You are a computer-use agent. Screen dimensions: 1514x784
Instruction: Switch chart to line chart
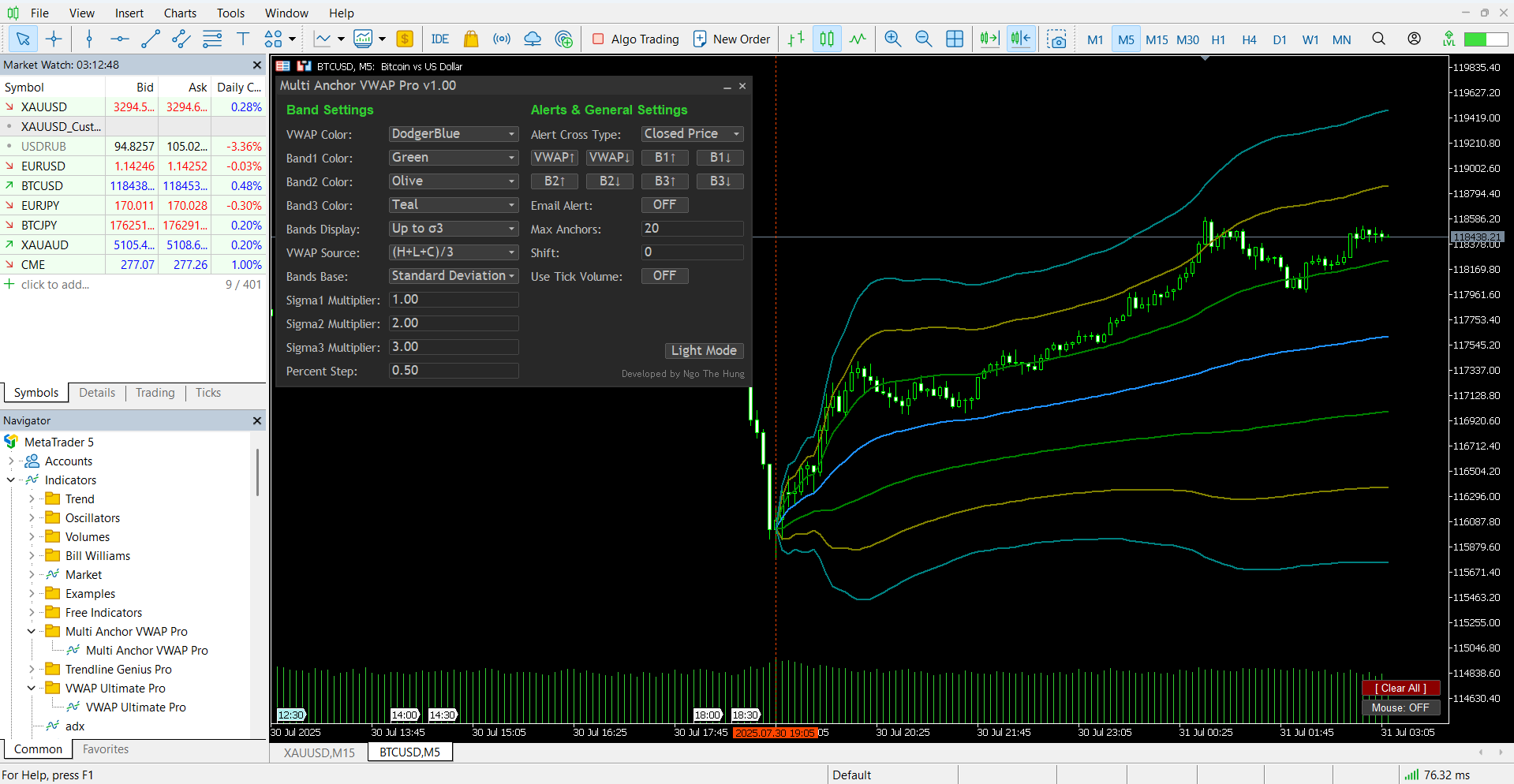(858, 39)
